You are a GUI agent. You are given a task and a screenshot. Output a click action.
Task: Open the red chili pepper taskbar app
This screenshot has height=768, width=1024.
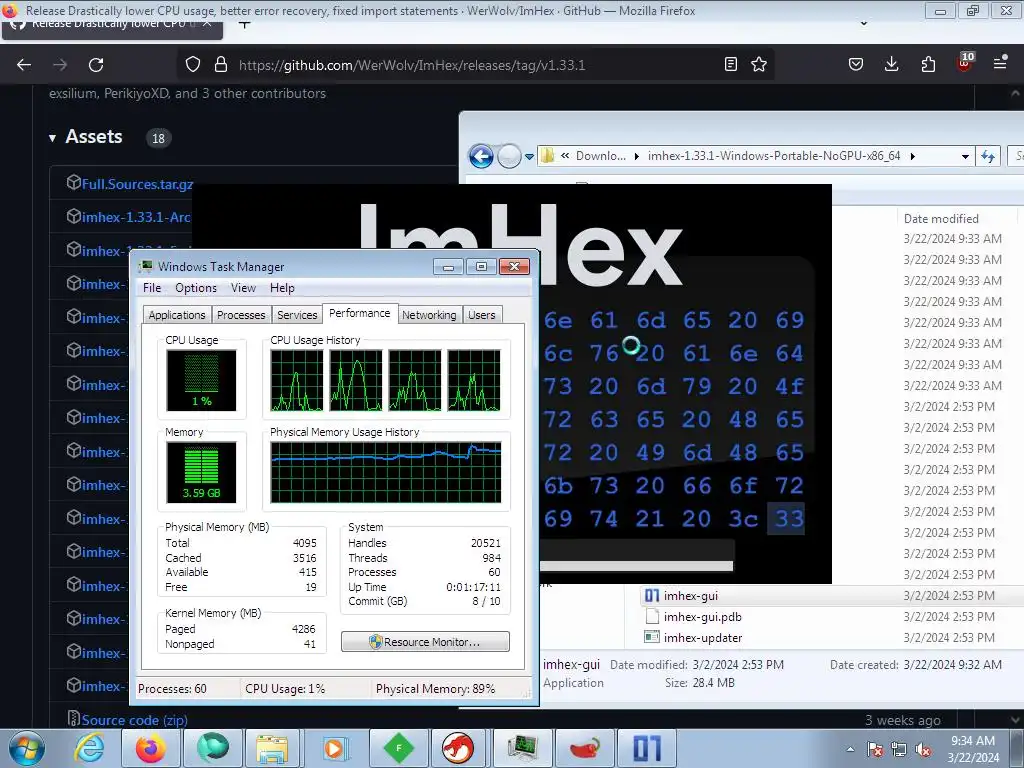click(584, 748)
